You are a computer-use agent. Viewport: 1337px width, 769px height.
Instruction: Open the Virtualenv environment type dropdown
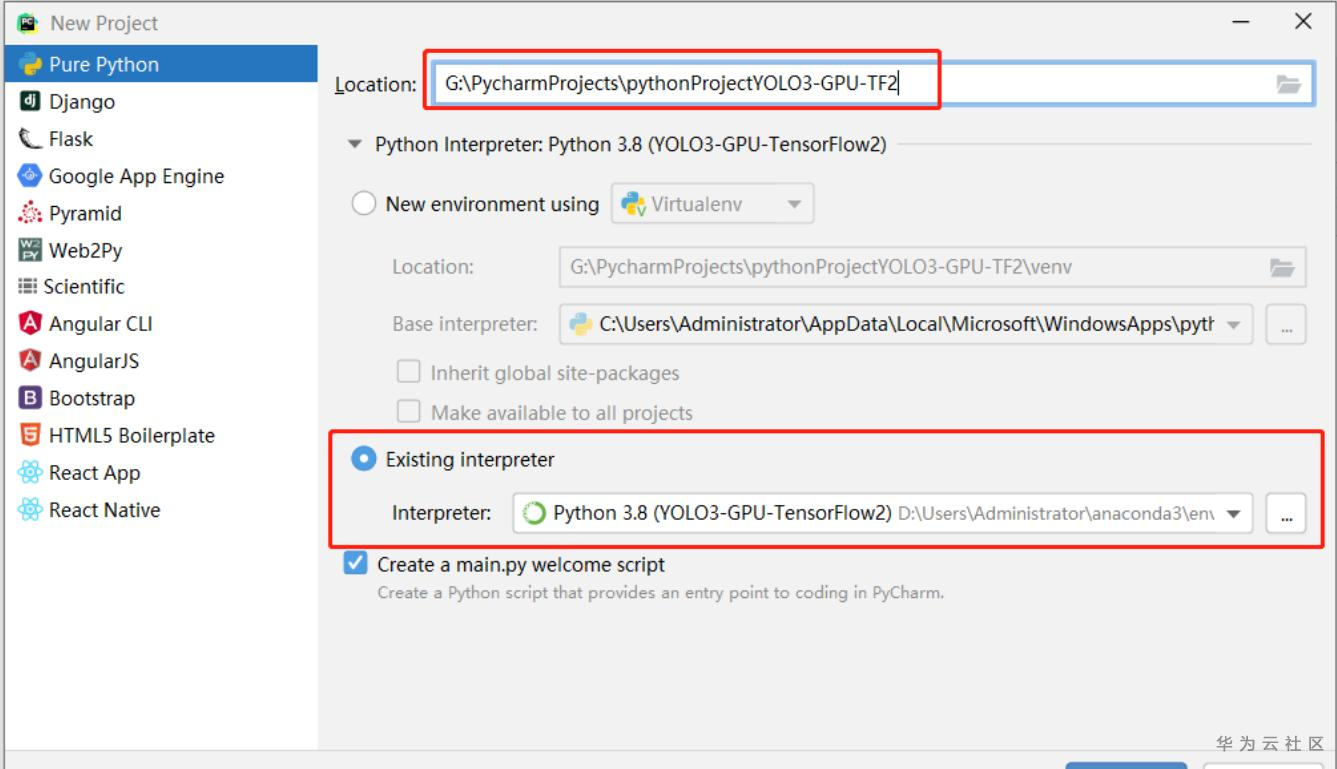[x=793, y=204]
